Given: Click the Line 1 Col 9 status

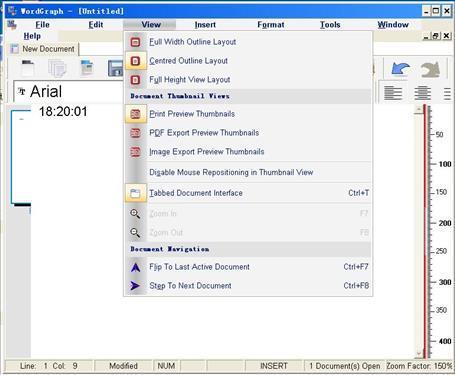Looking at the screenshot, I should click(x=49, y=366).
